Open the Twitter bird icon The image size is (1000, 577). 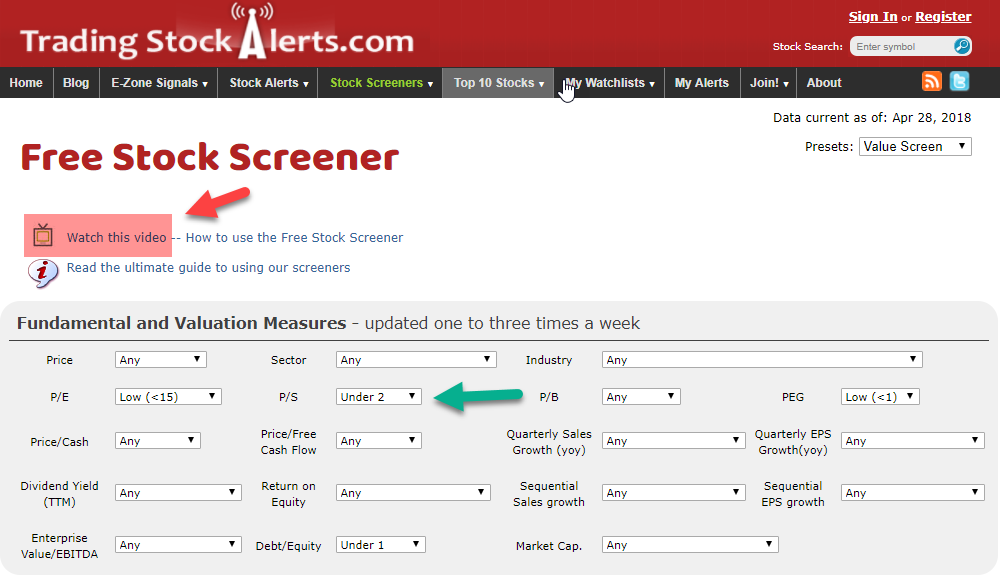point(959,82)
